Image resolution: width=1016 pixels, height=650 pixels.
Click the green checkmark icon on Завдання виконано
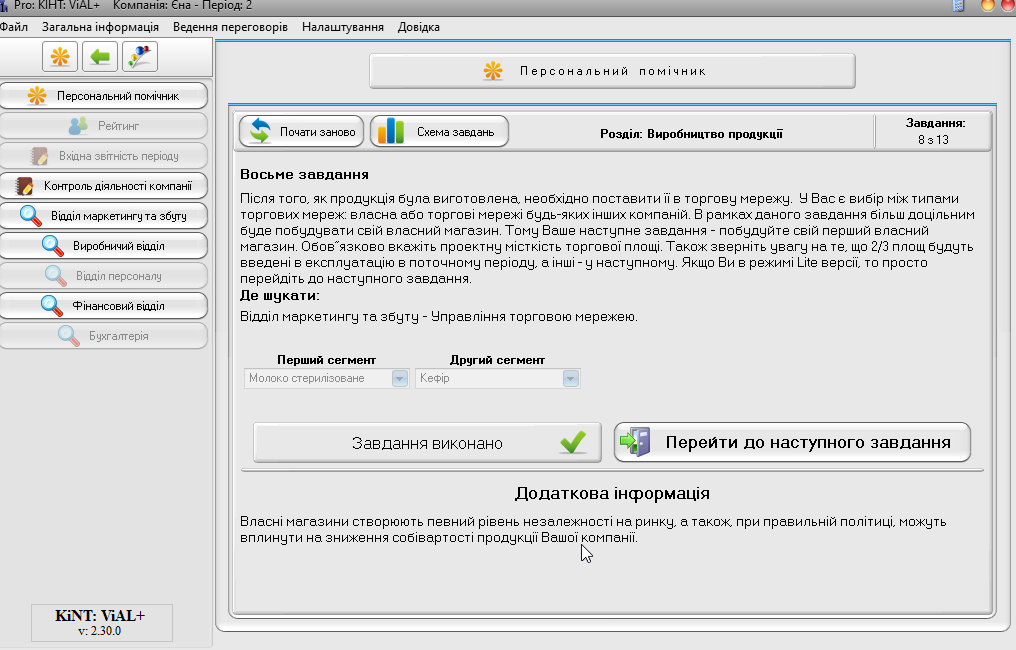coord(573,442)
